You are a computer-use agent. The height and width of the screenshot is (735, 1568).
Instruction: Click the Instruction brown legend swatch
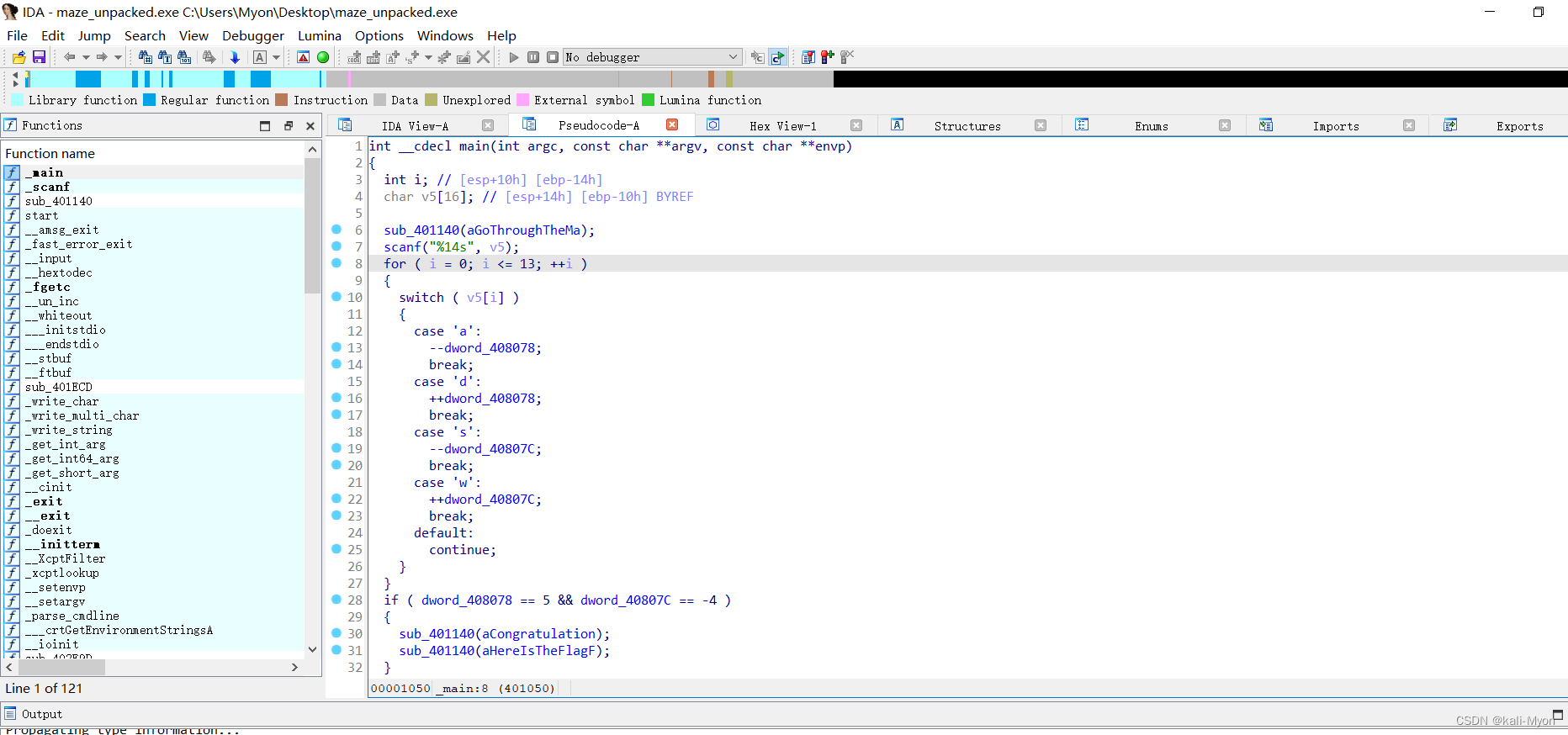click(x=282, y=99)
